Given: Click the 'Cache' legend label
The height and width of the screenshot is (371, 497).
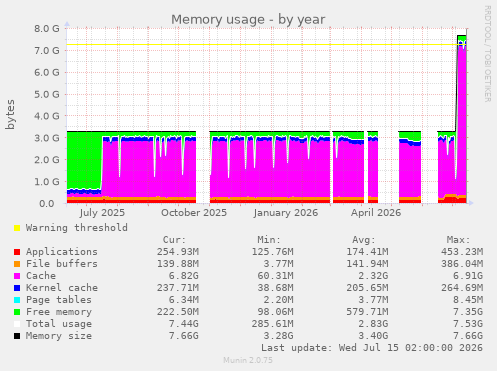Looking at the screenshot, I should point(41,276).
